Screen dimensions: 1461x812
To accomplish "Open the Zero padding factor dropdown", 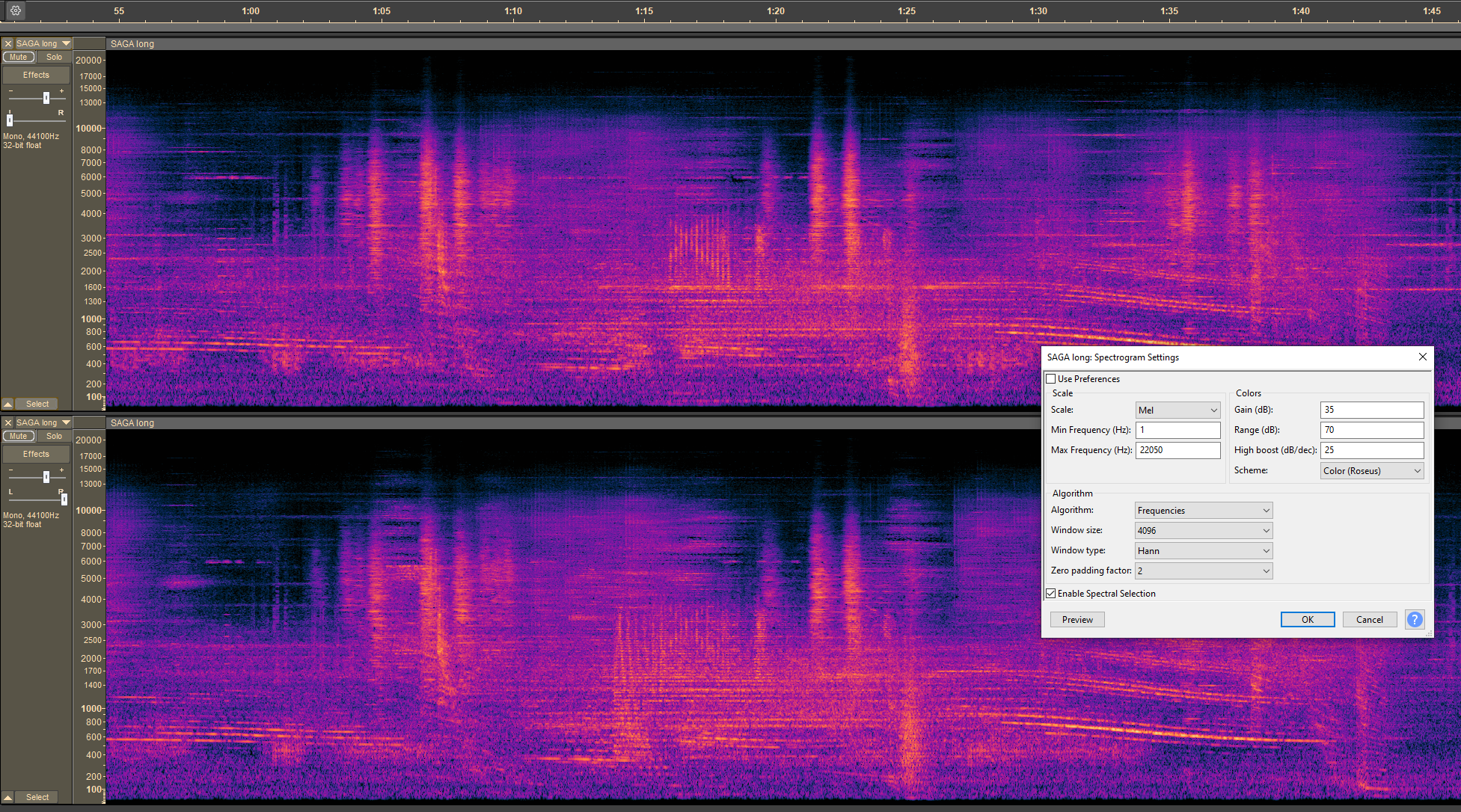I will point(1203,570).
